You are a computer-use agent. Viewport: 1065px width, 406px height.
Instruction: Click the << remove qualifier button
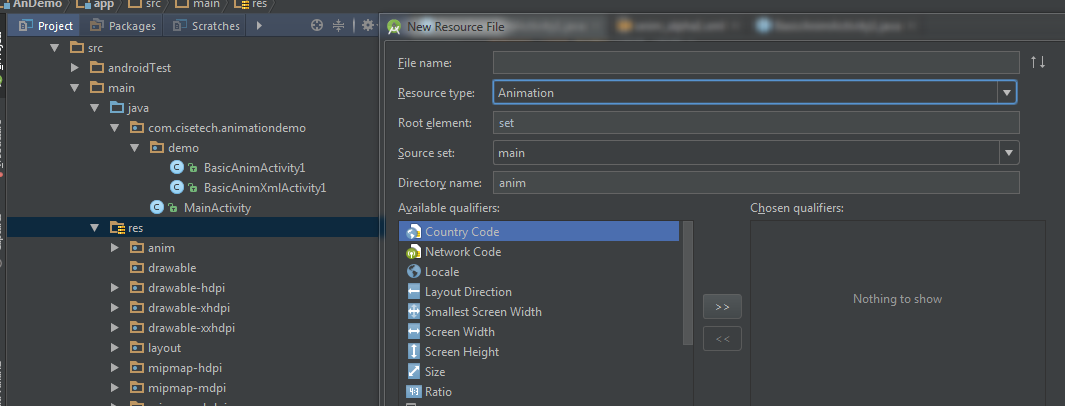coord(722,339)
